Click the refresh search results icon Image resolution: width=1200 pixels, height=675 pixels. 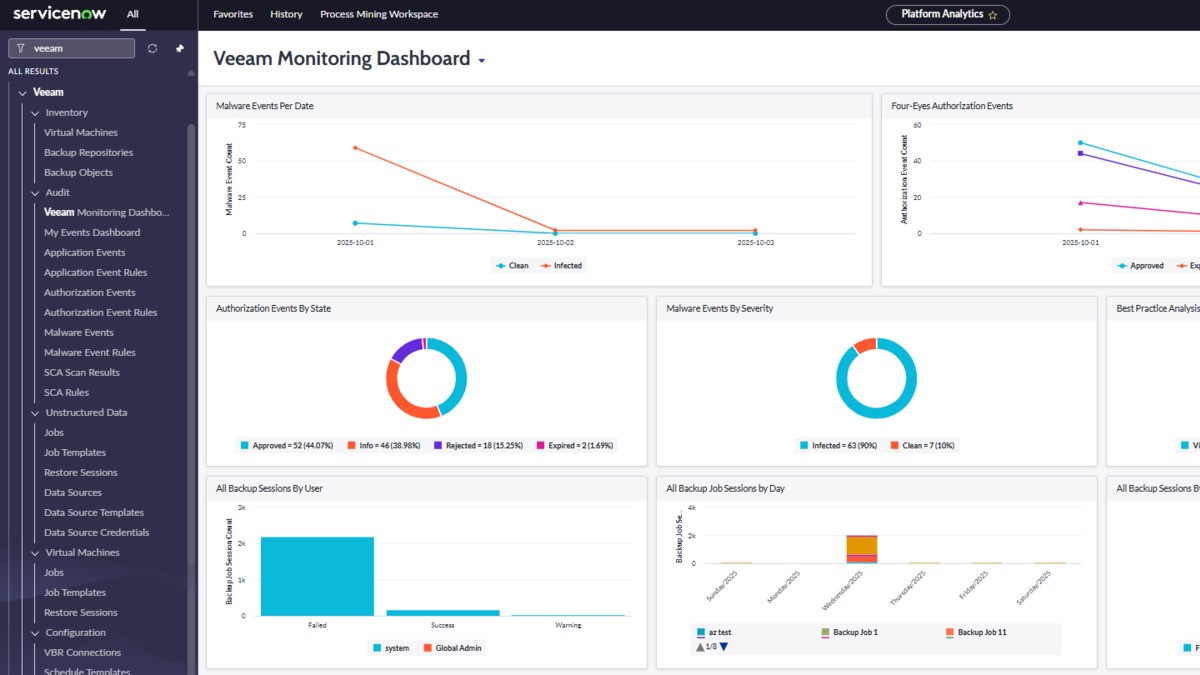pos(152,47)
